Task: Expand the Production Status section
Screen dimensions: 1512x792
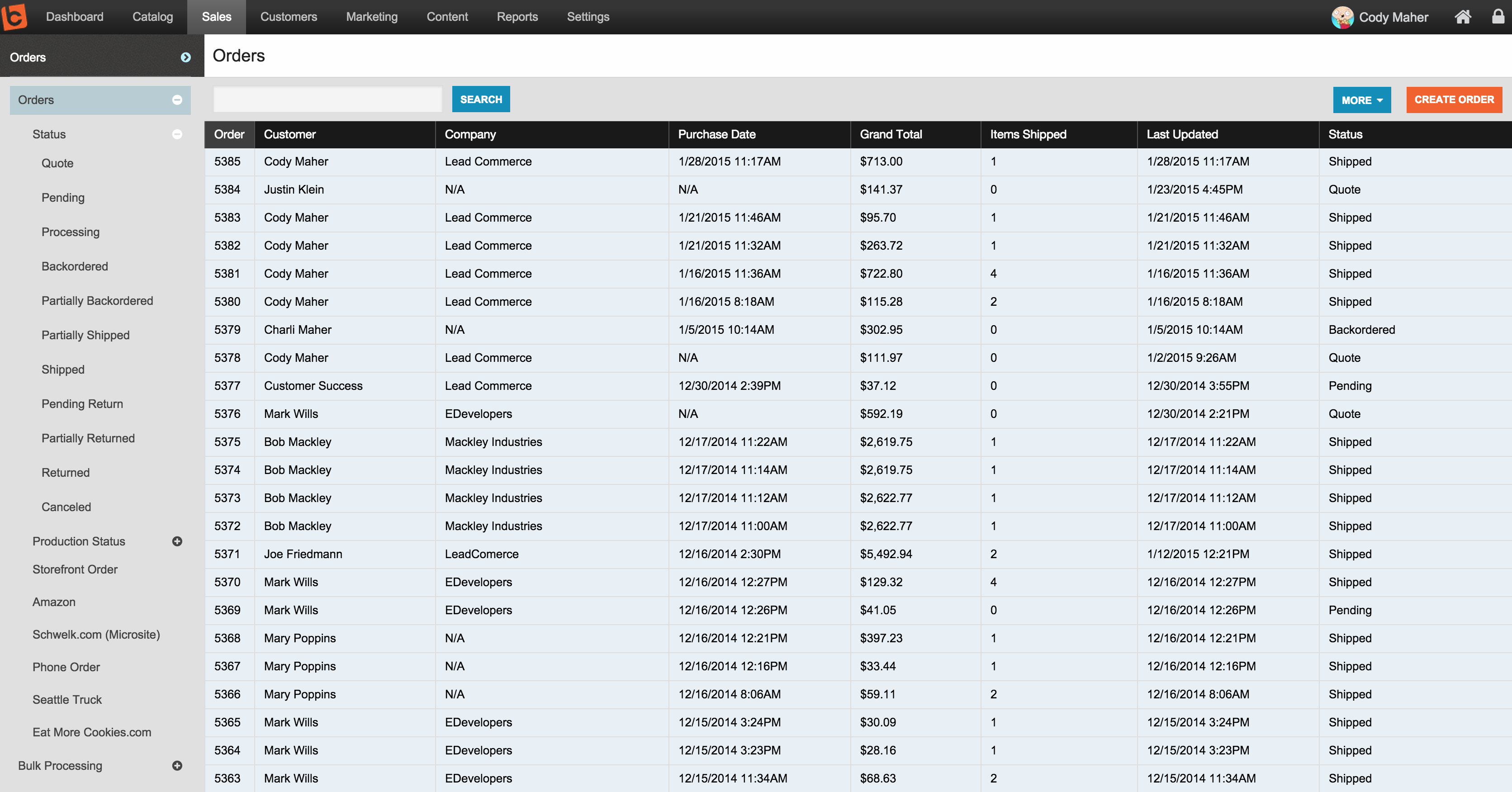Action: point(177,541)
